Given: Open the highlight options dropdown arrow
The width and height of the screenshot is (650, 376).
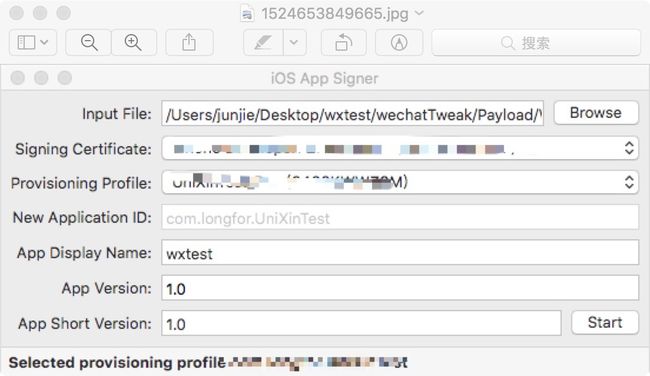Looking at the screenshot, I should (x=294, y=42).
